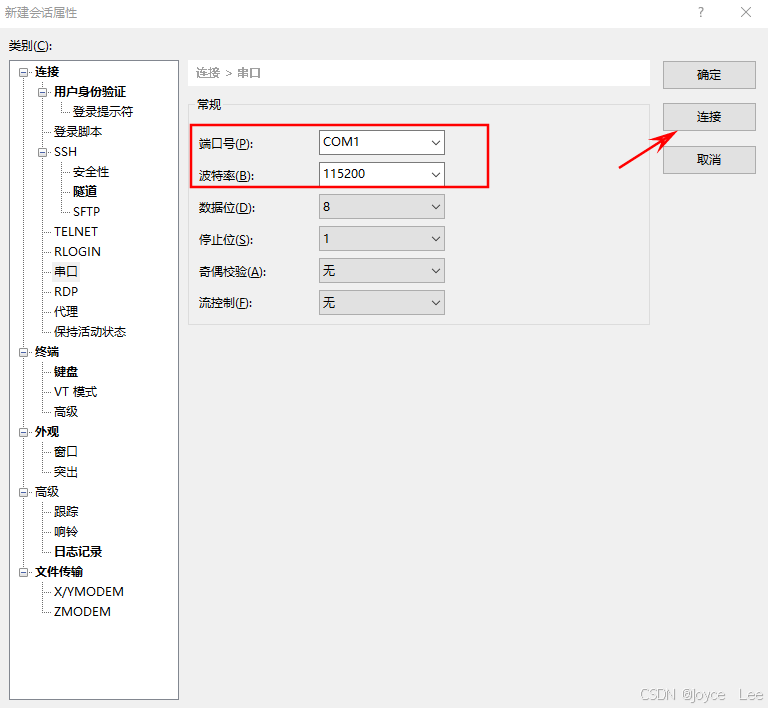Open the 端口号 COM1 dropdown
The image size is (768, 708).
click(x=382, y=142)
